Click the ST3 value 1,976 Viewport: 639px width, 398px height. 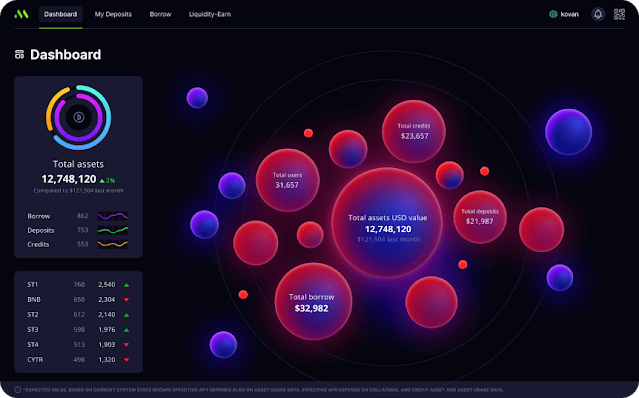107,330
